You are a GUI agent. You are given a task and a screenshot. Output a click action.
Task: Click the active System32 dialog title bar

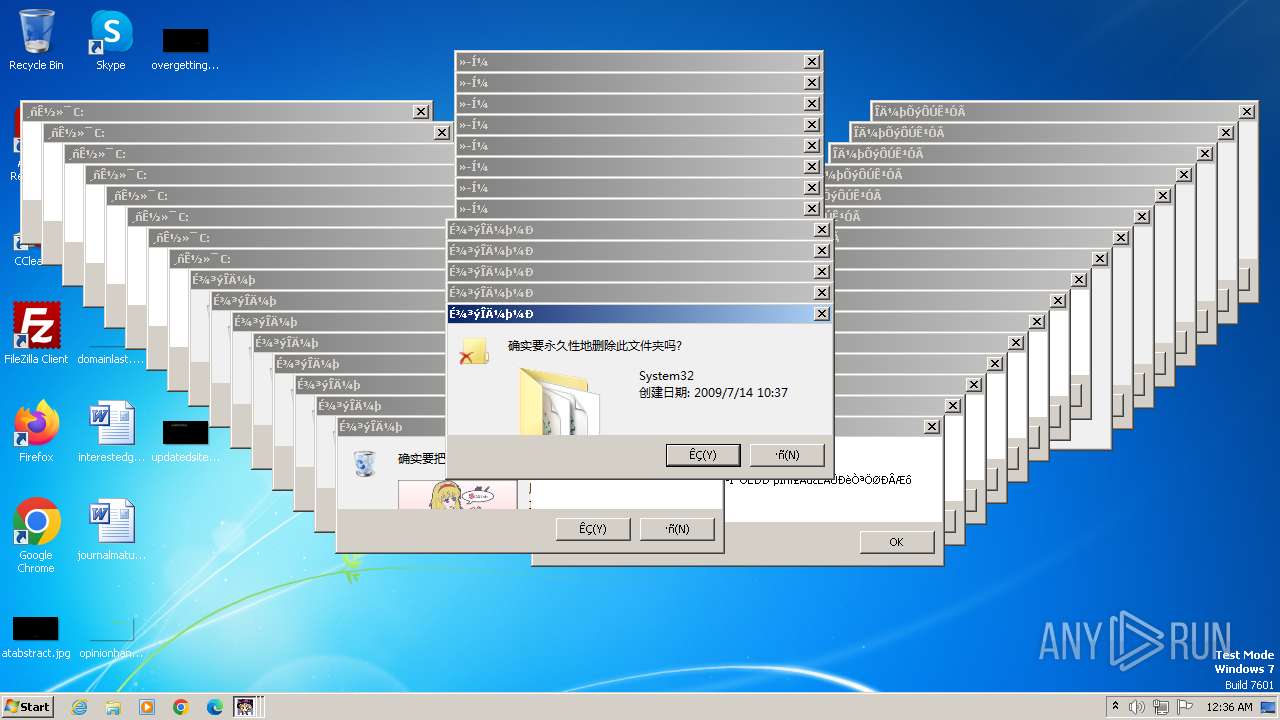point(640,314)
